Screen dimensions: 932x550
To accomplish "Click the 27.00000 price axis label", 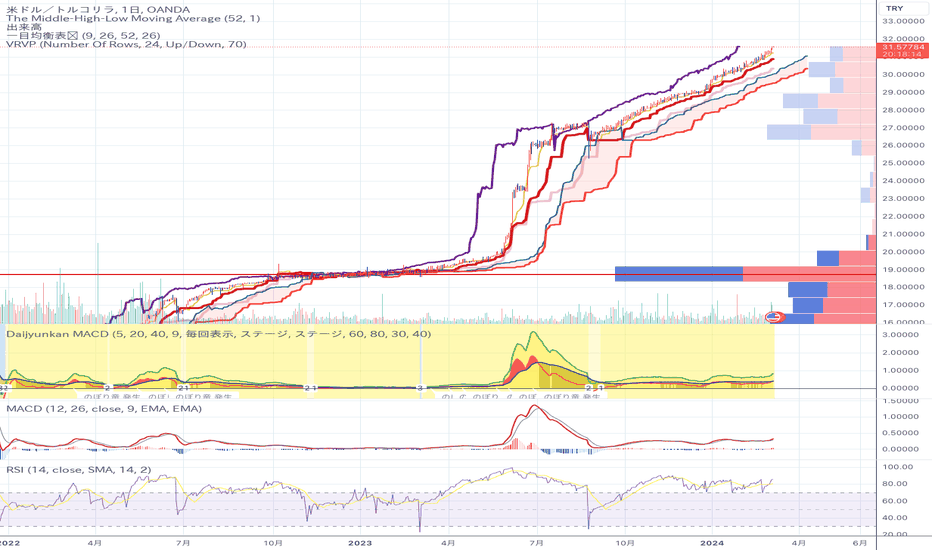I will (903, 128).
